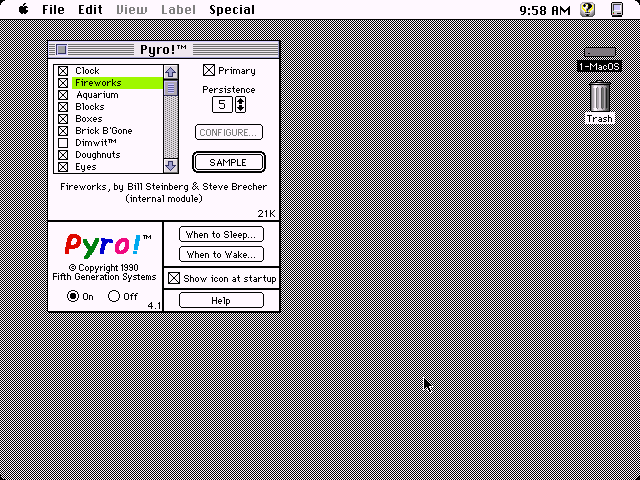Toggle the Blocks module checkbox
Viewport: 640px width, 480px height.
[63, 107]
